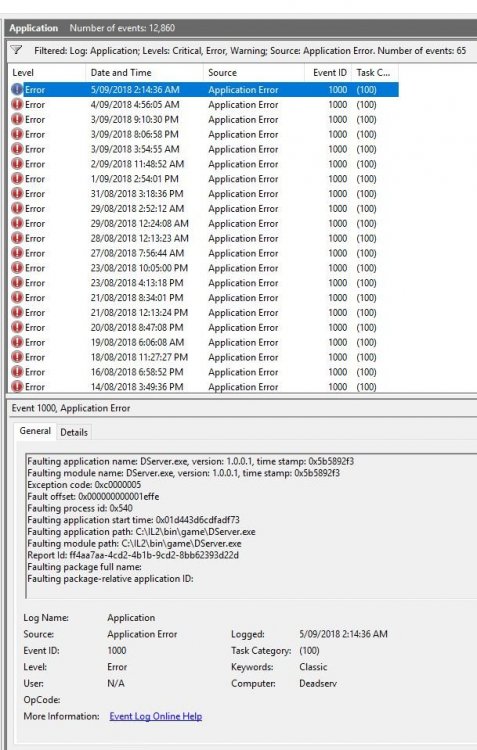This screenshot has width=477, height=750.
Task: Click the Event 1000, Application Error header
Action: tap(71, 408)
